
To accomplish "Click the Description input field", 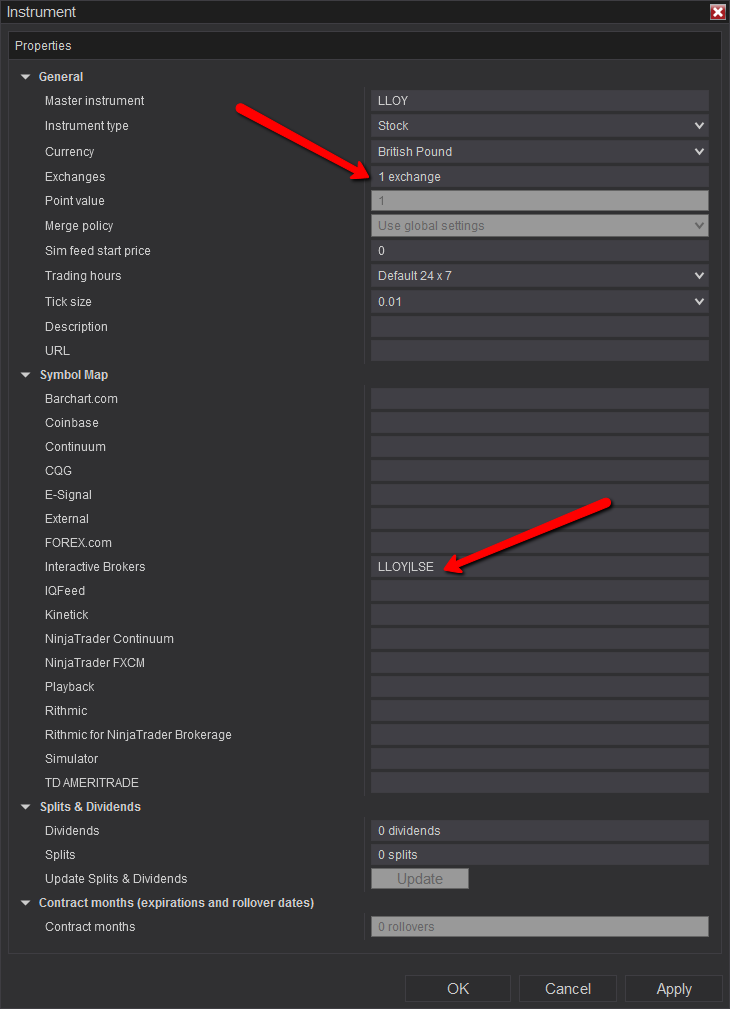I will tap(539, 327).
